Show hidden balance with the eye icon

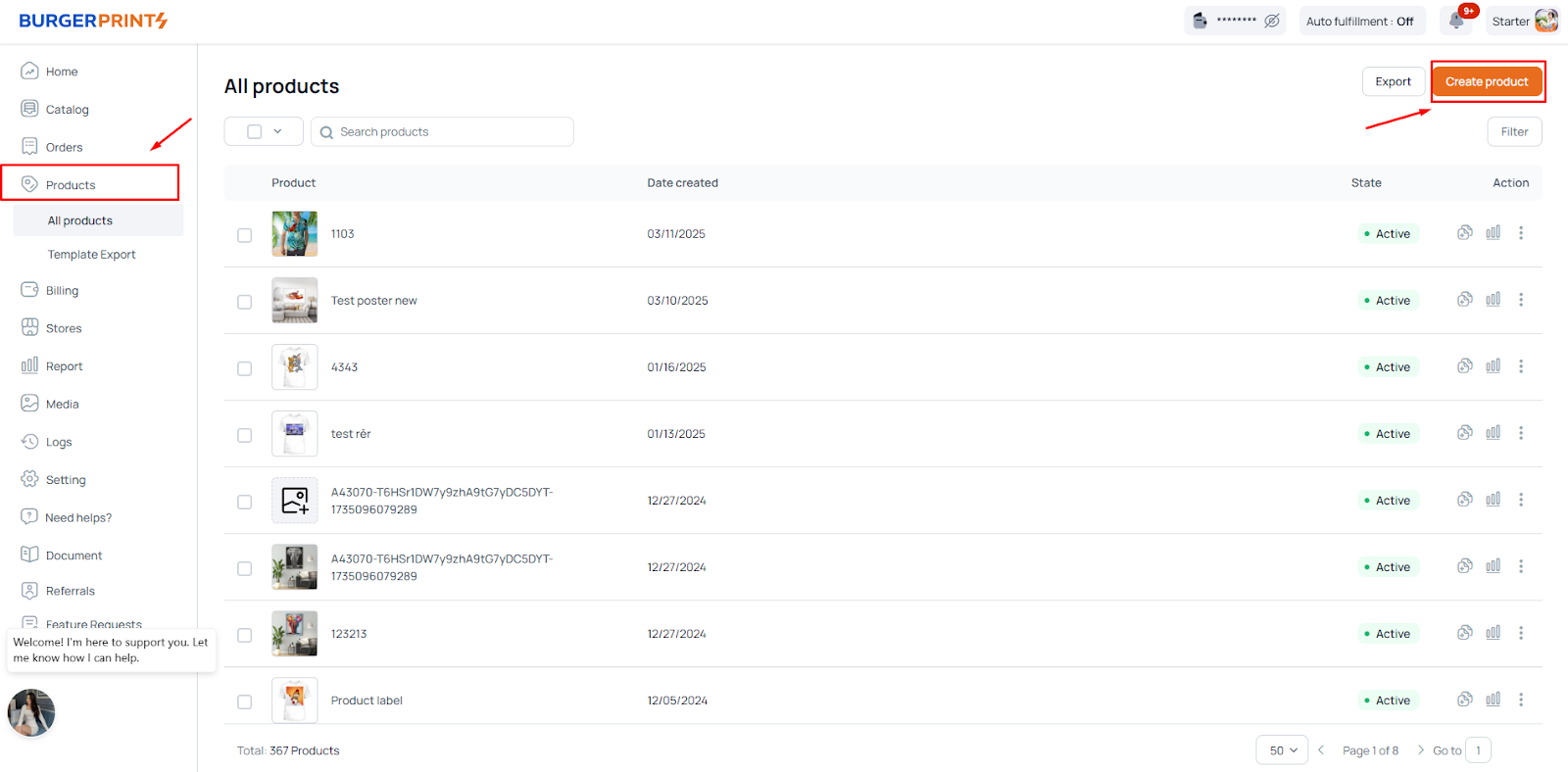coord(1272,21)
